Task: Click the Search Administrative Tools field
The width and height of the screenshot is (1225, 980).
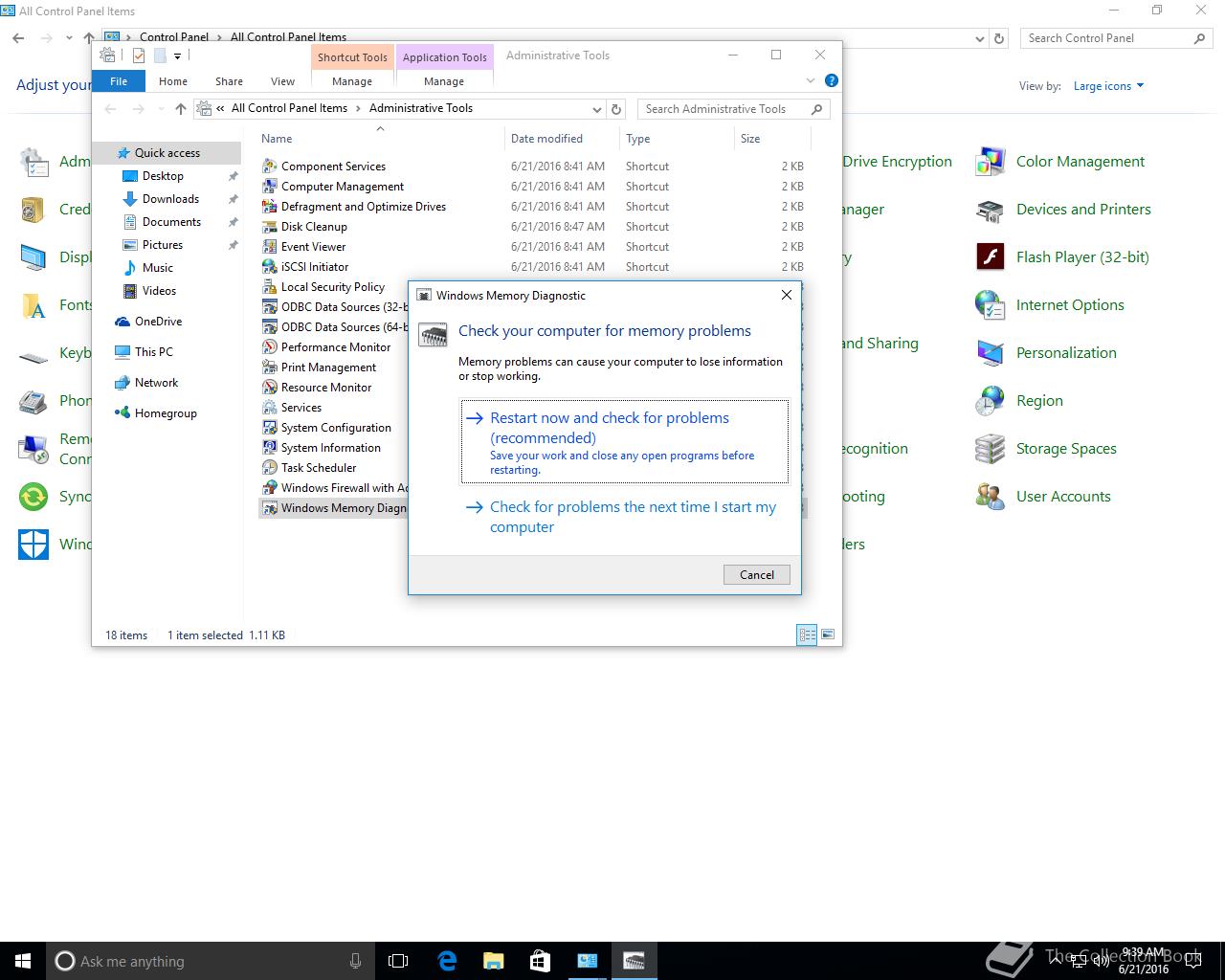Action: point(732,109)
